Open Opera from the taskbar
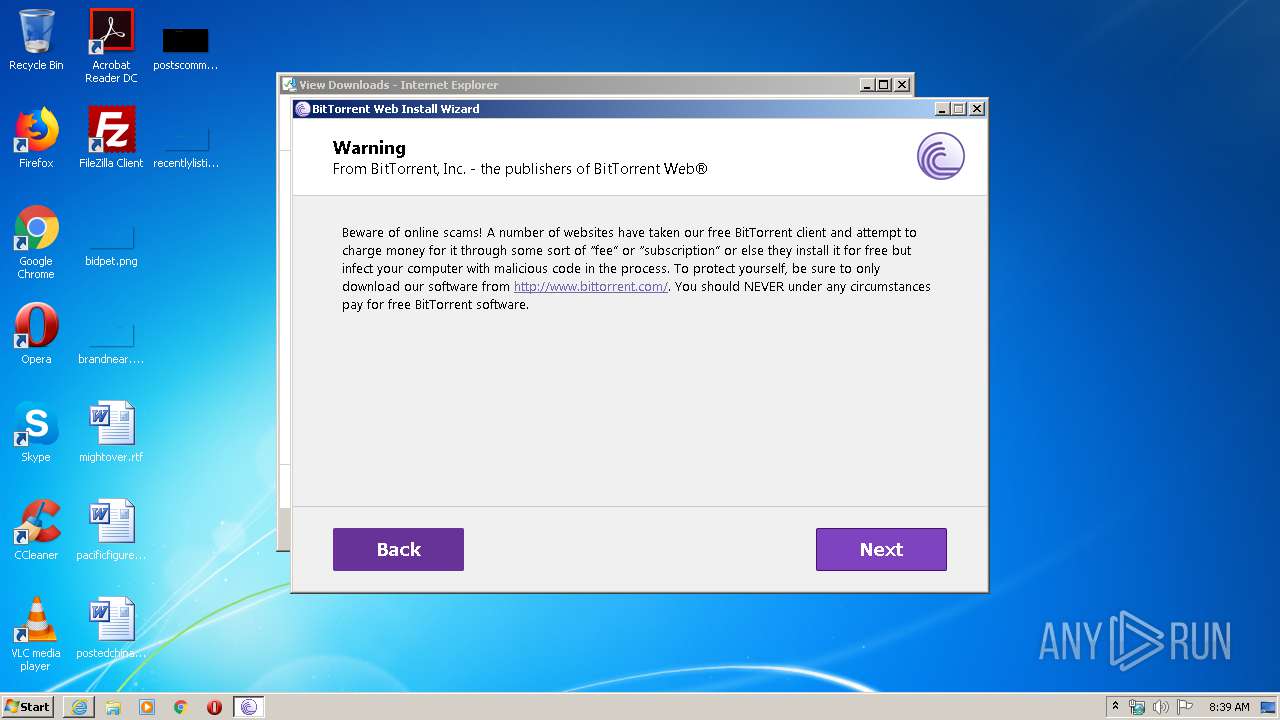The width and height of the screenshot is (1280, 720). pyautogui.click(x=214, y=707)
